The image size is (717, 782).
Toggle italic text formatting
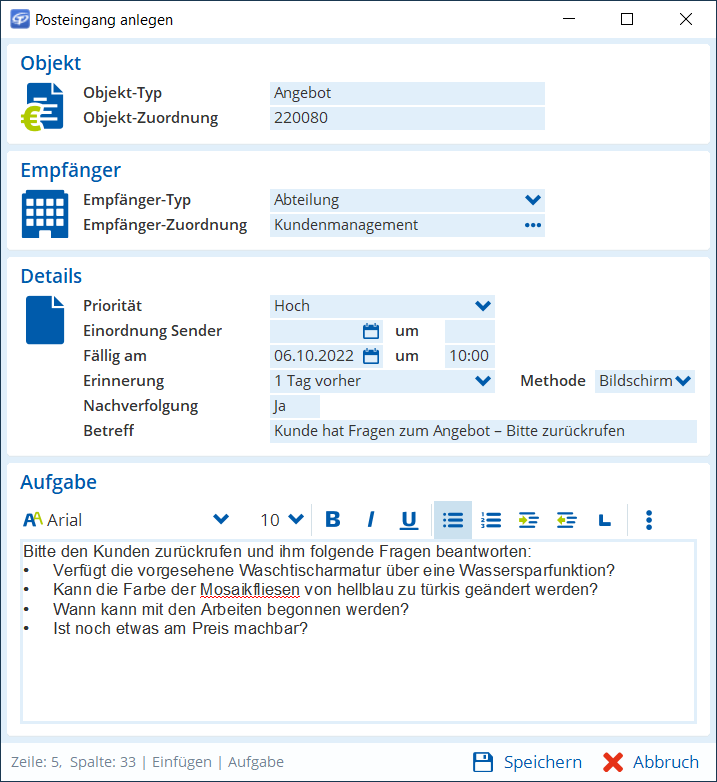[371, 520]
